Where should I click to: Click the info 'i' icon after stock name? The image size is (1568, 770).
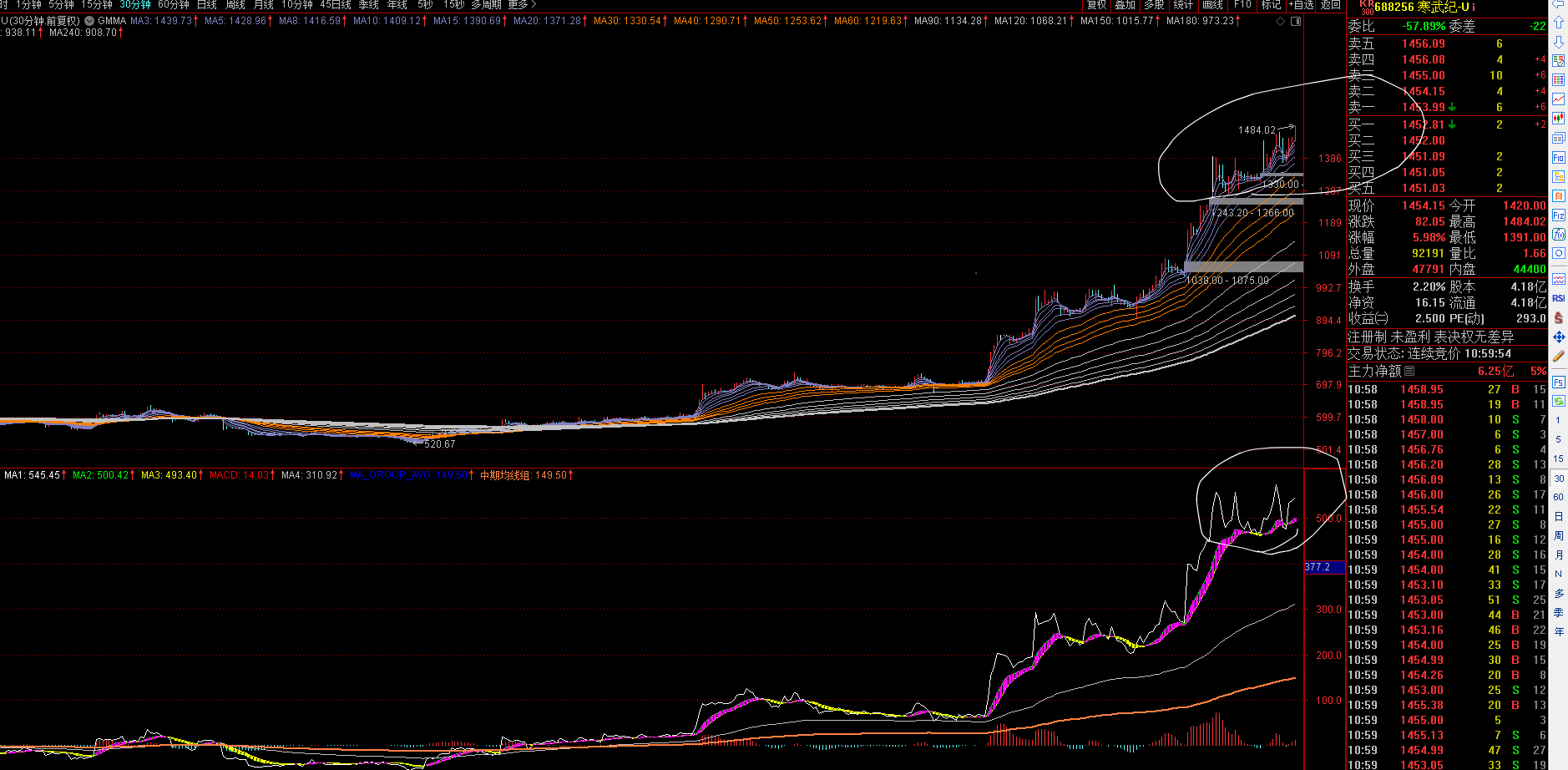1473,7
